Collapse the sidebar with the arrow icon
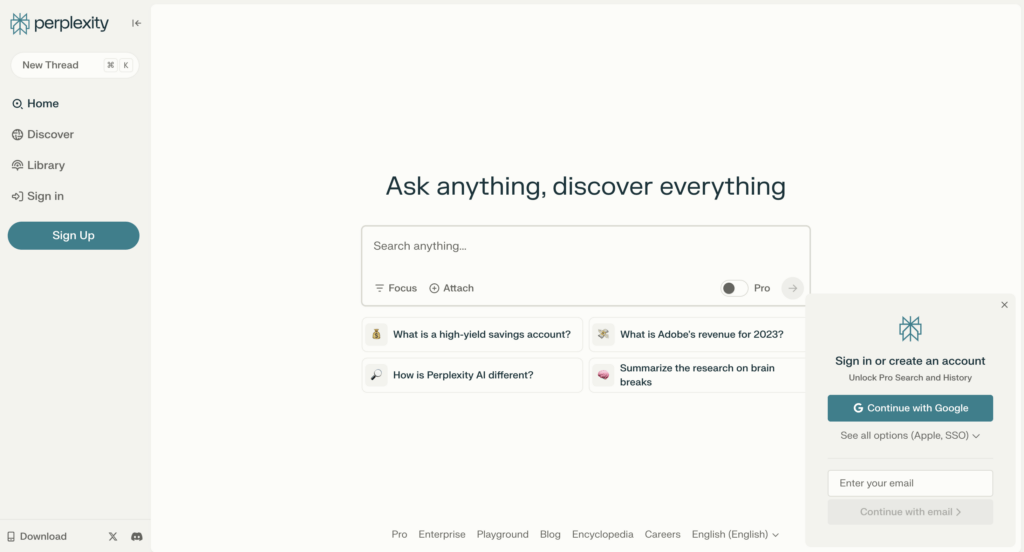 pyautogui.click(x=136, y=23)
